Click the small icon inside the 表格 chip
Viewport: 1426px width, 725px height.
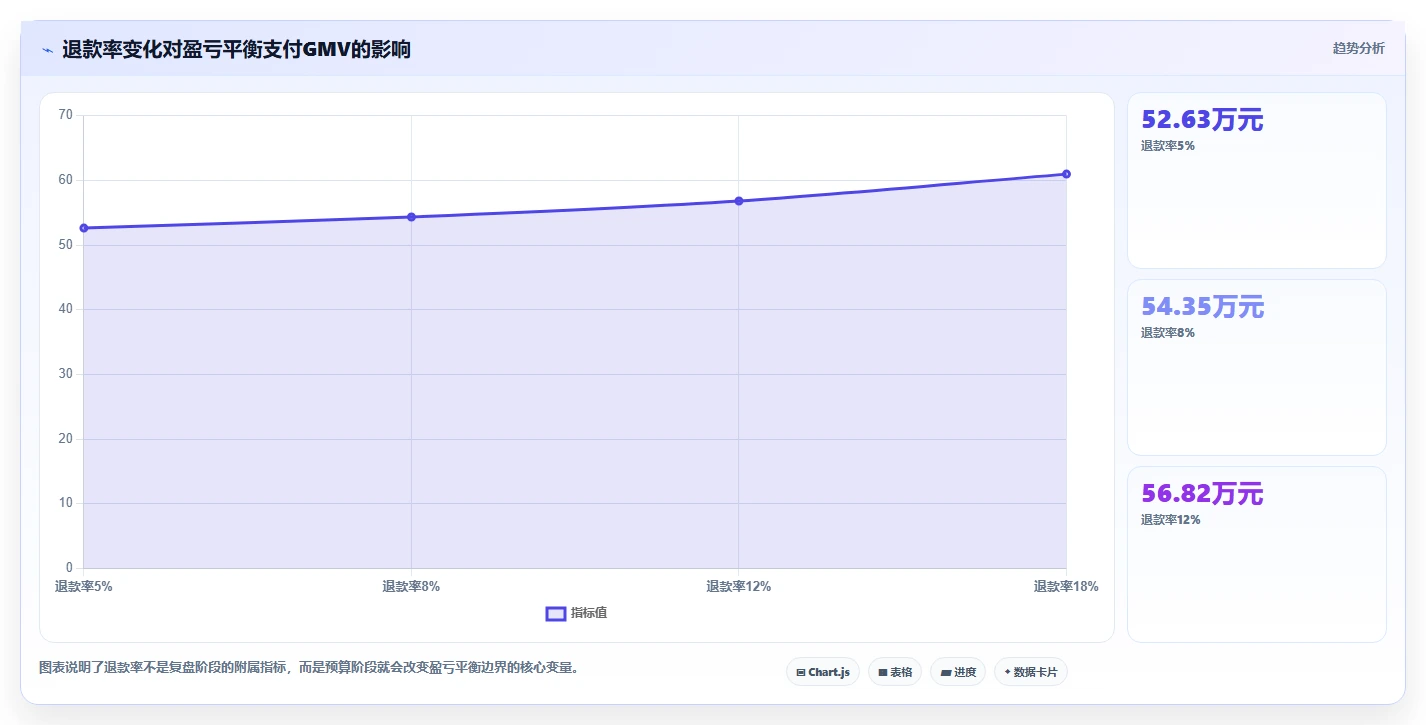[x=883, y=673]
